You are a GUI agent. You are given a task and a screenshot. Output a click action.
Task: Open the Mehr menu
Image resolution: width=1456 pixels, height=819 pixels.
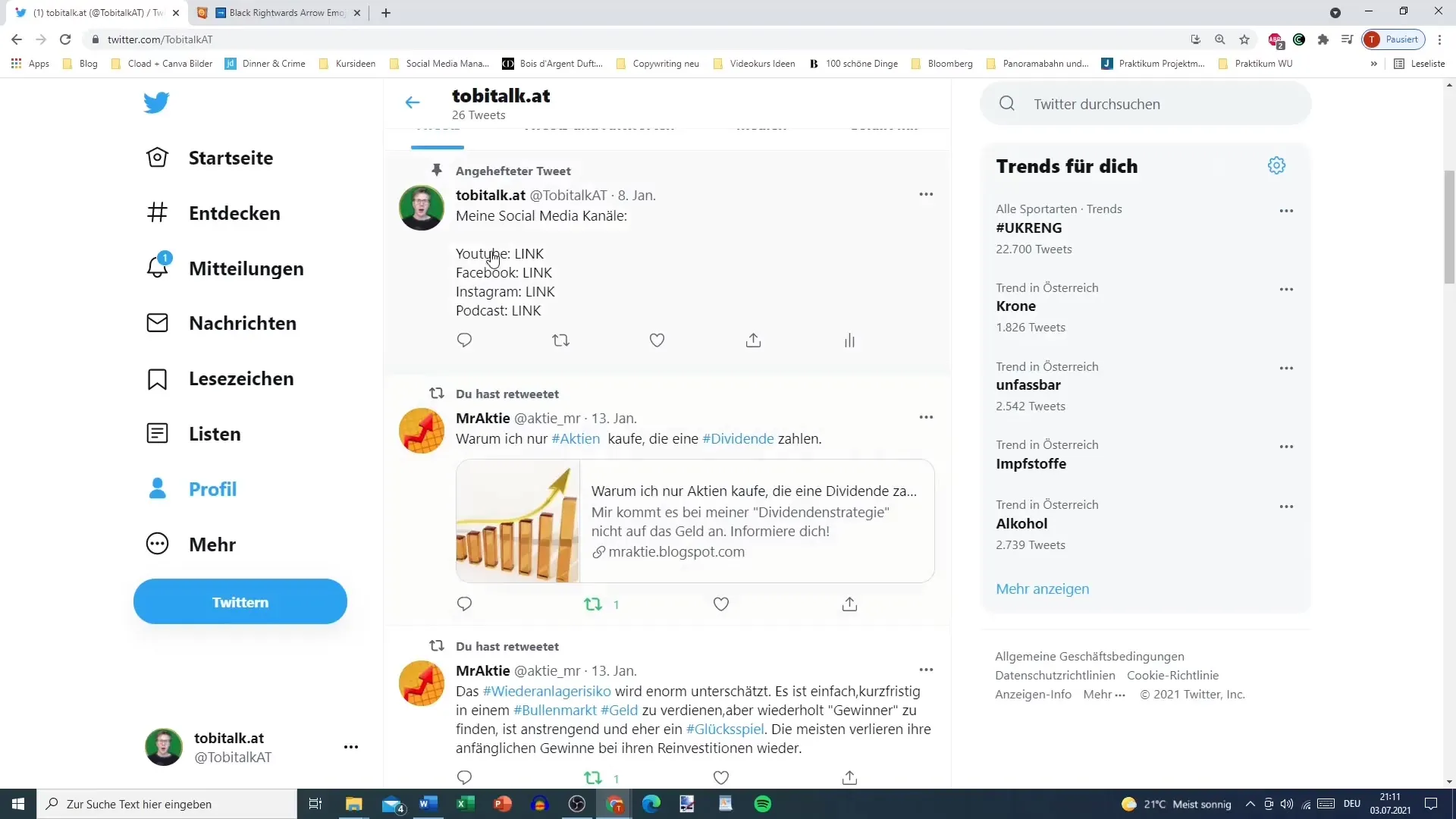coord(191,544)
